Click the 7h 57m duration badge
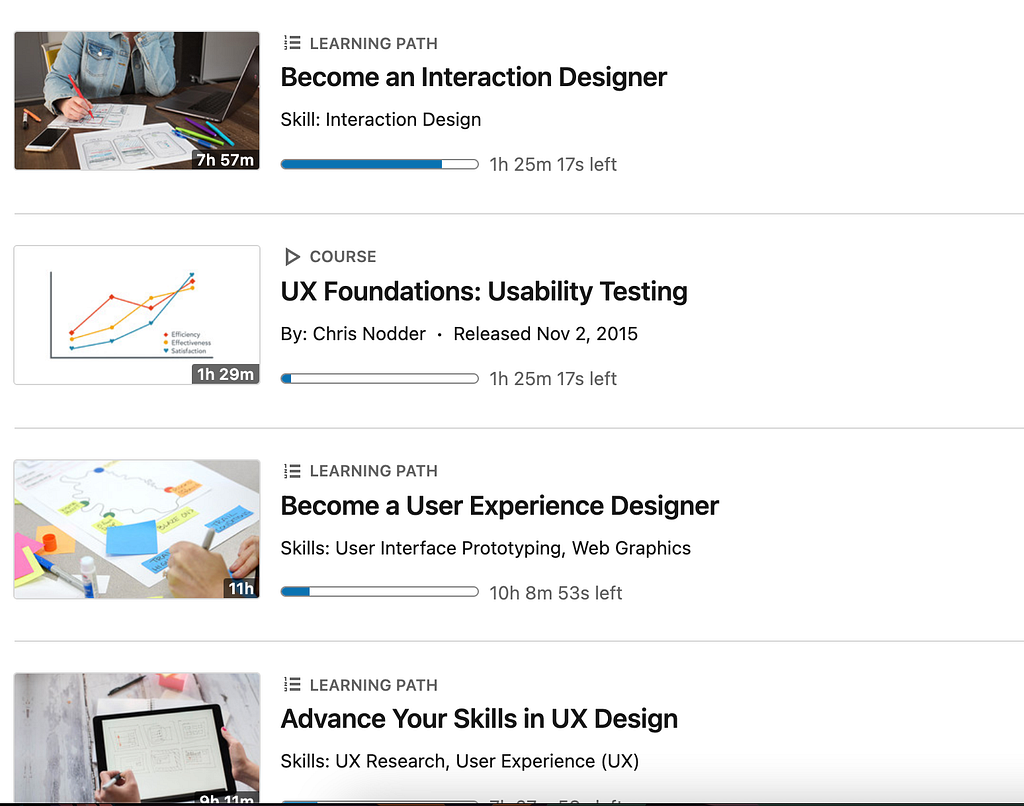 [225, 160]
